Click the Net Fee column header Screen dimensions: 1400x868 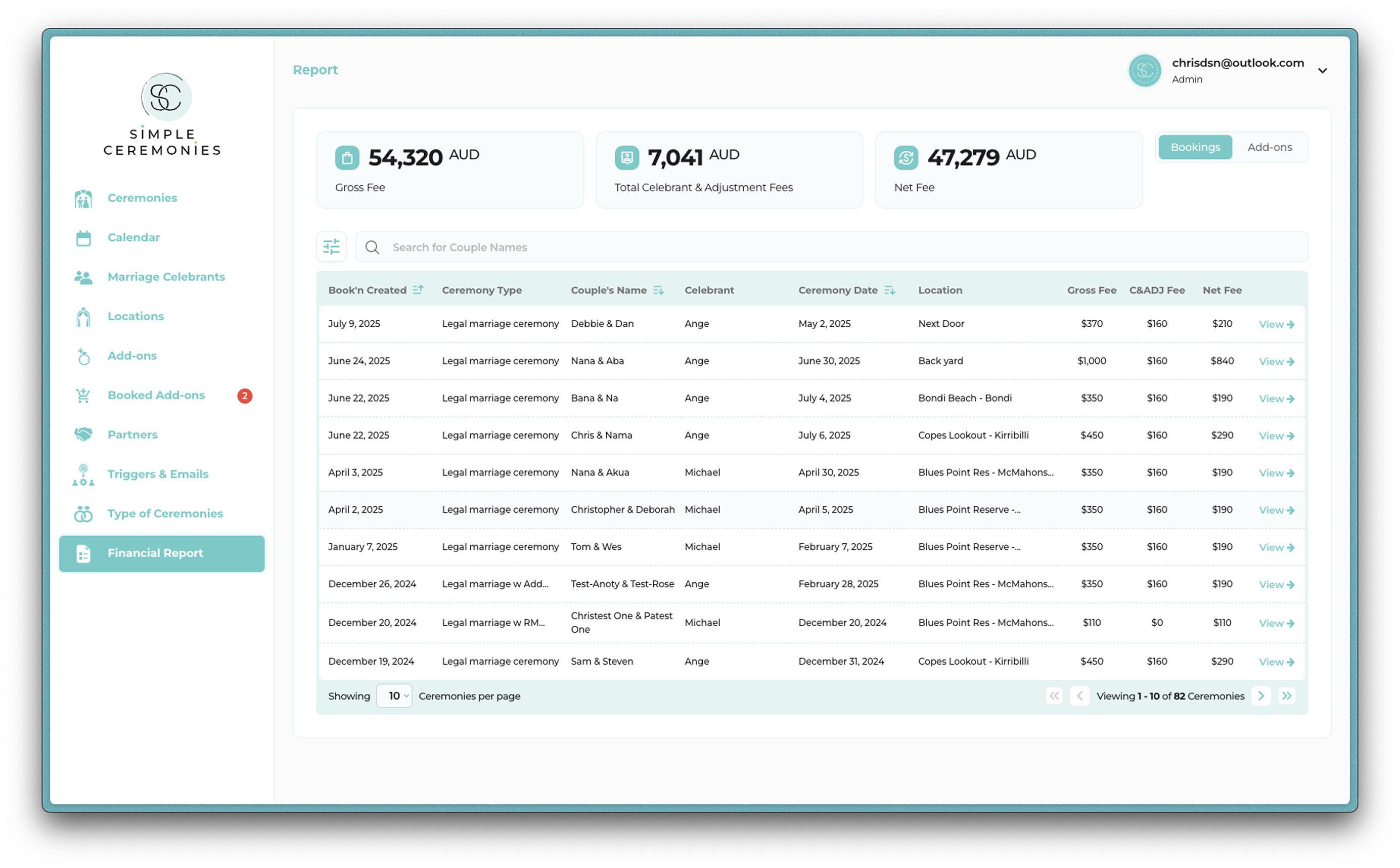1223,290
